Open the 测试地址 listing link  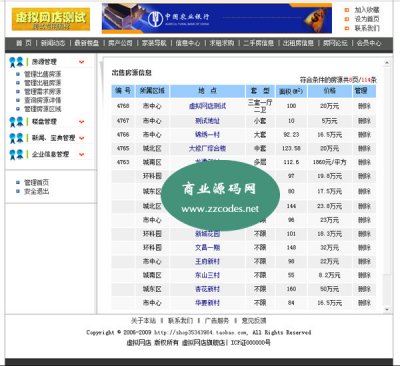pyautogui.click(x=207, y=121)
